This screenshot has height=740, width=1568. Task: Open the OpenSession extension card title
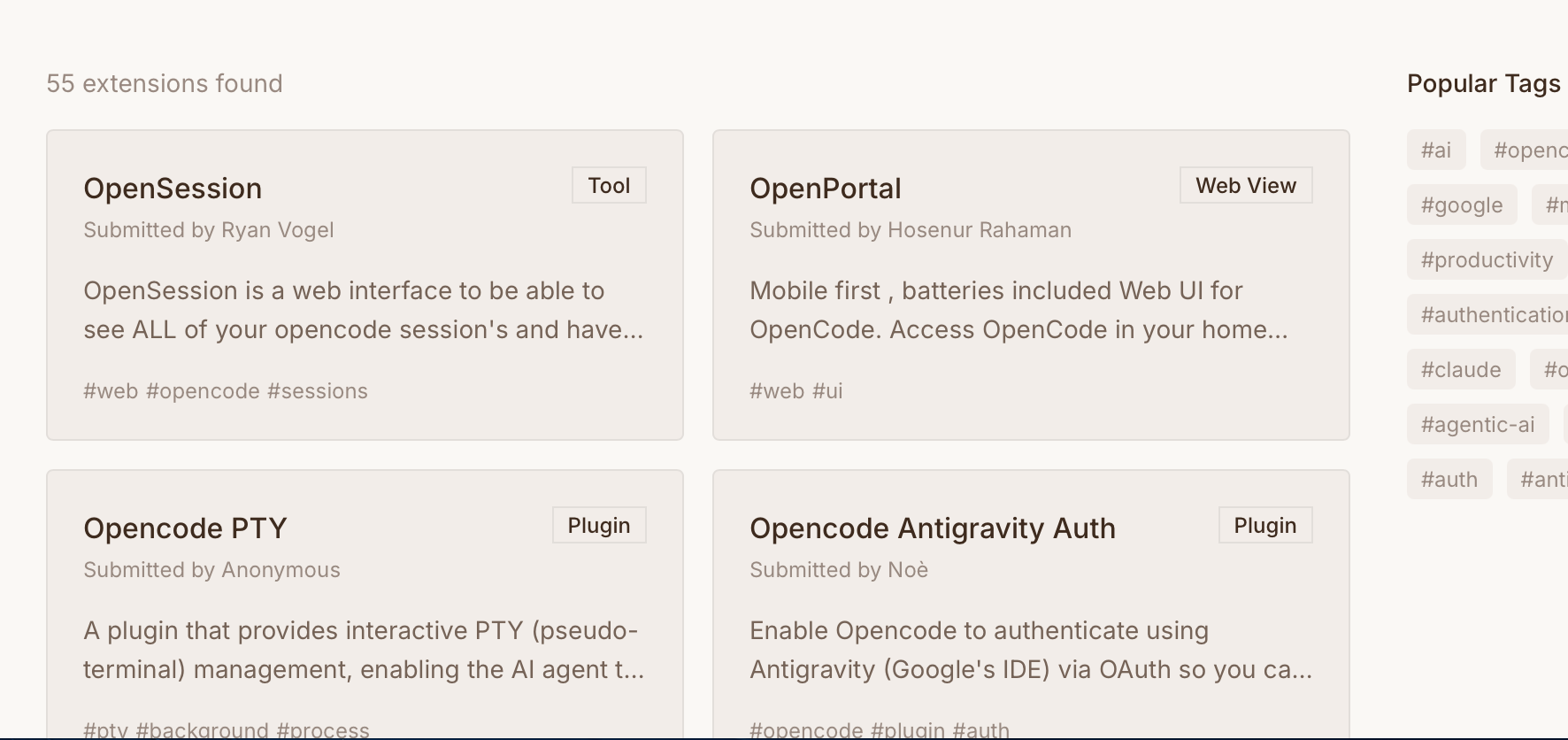coord(173,189)
